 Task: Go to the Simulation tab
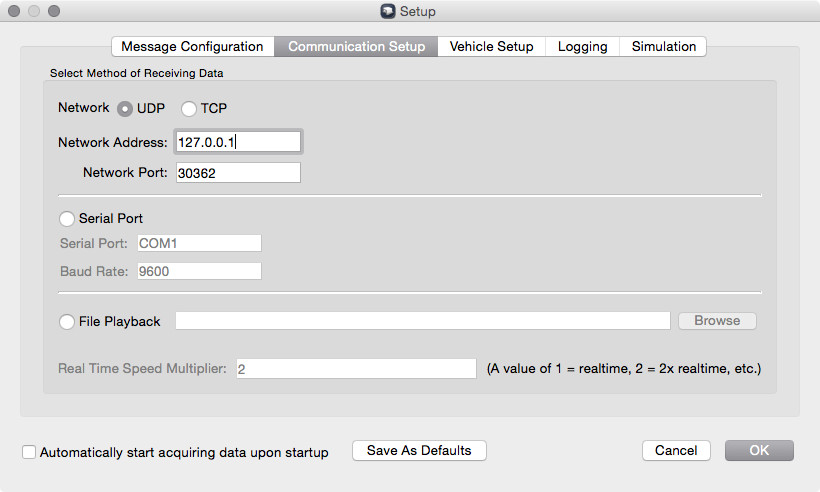point(663,46)
